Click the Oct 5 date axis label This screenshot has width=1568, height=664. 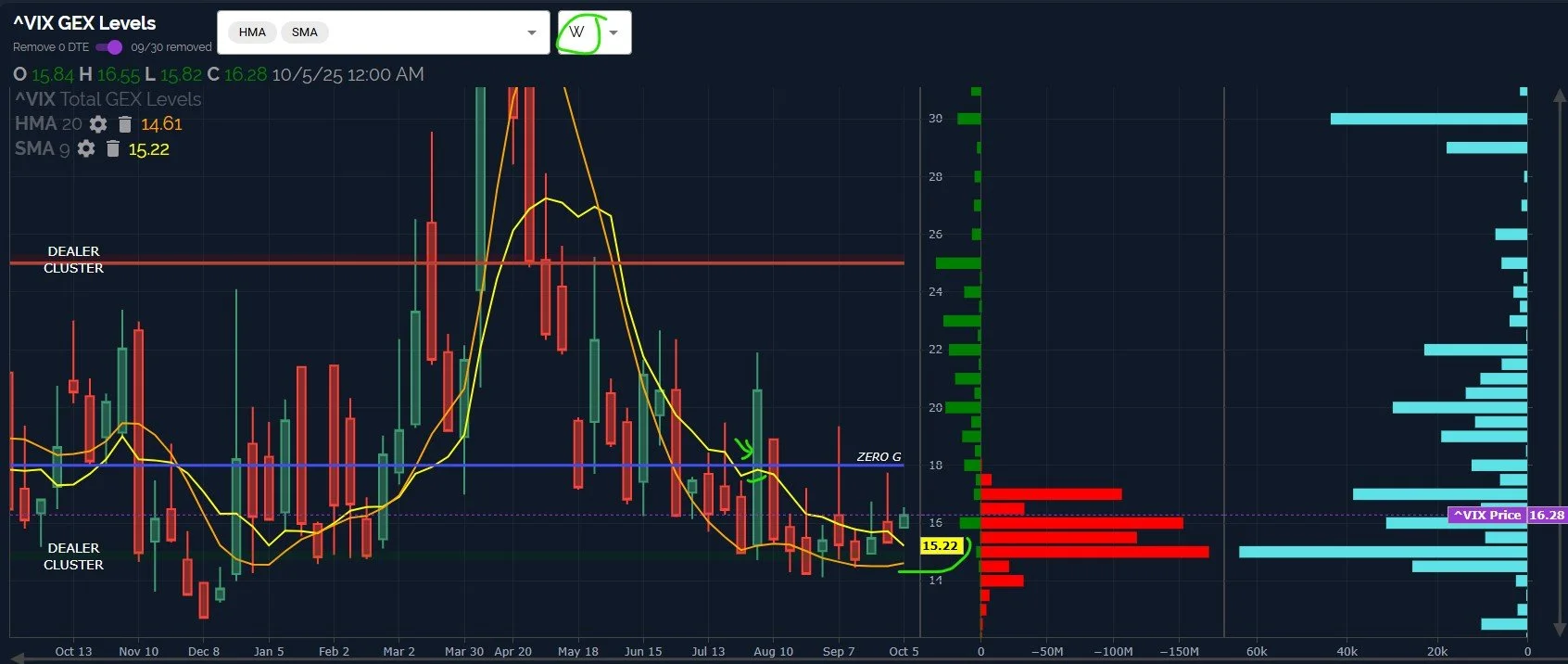point(904,651)
